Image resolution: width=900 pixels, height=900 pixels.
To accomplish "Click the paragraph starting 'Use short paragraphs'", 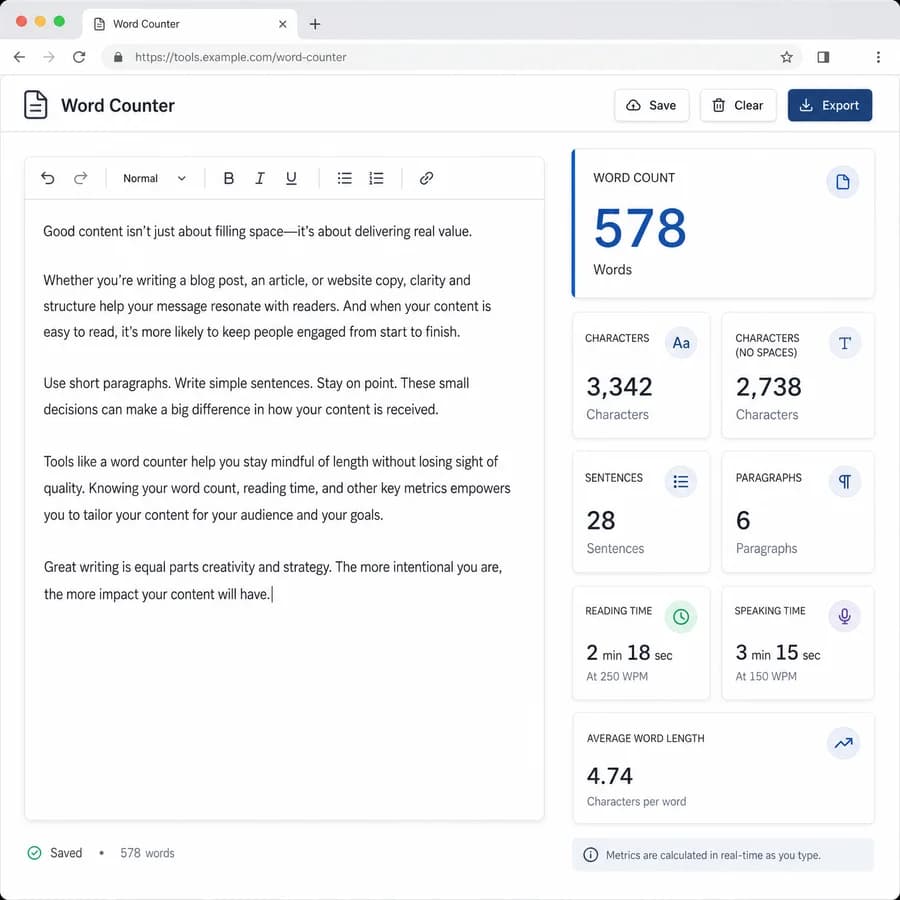I will tap(256, 396).
